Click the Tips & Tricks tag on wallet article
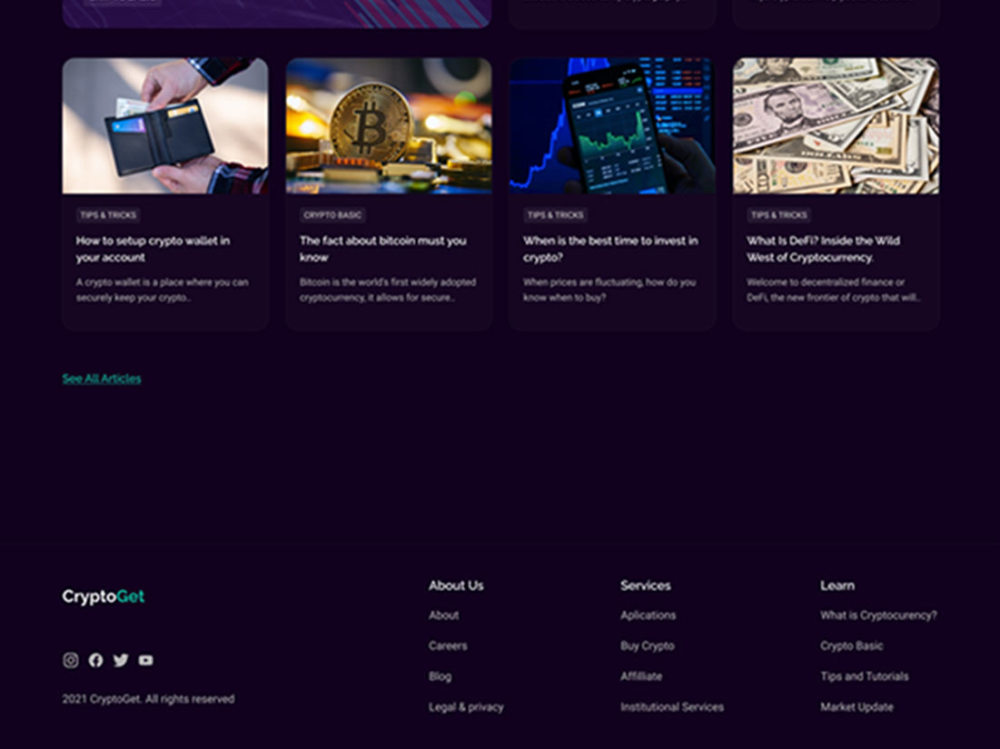This screenshot has height=749, width=1000. (108, 215)
